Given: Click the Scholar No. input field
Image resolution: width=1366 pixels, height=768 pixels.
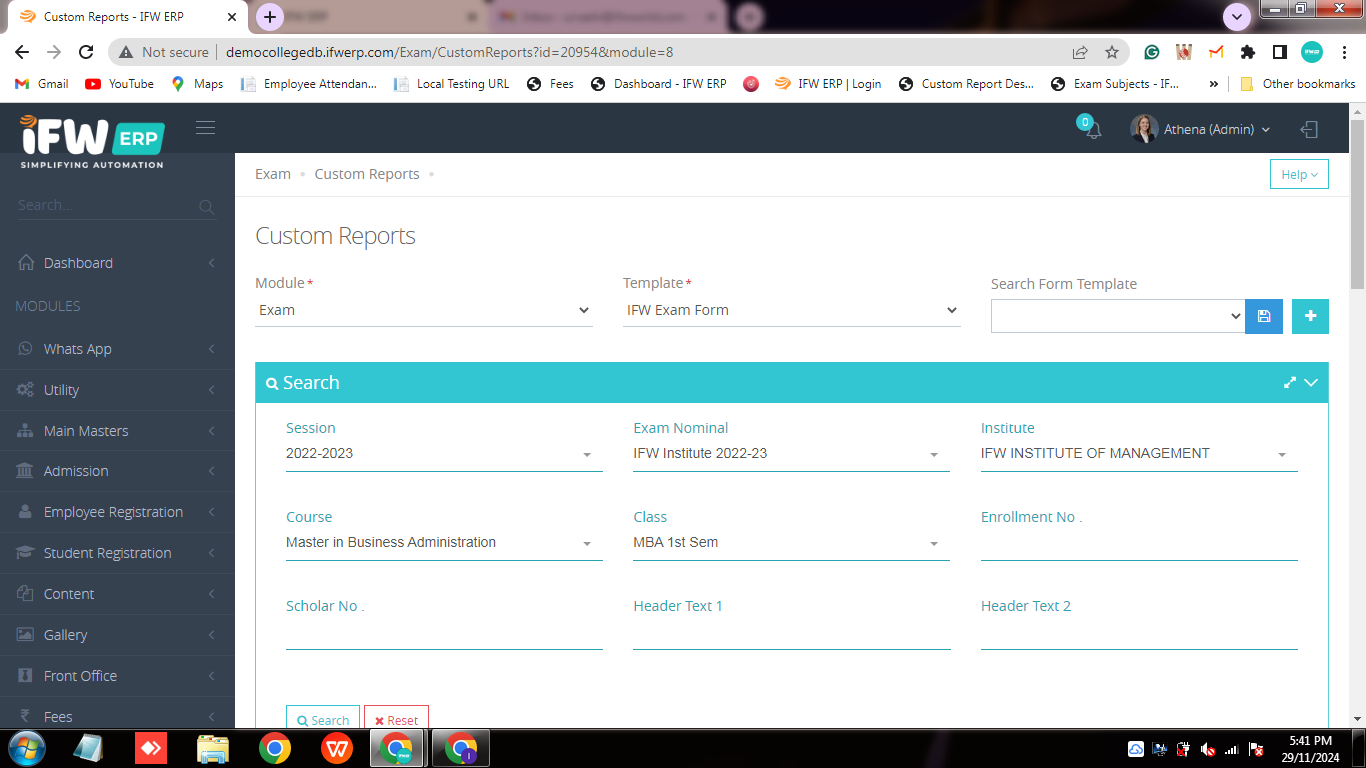Looking at the screenshot, I should pos(444,632).
